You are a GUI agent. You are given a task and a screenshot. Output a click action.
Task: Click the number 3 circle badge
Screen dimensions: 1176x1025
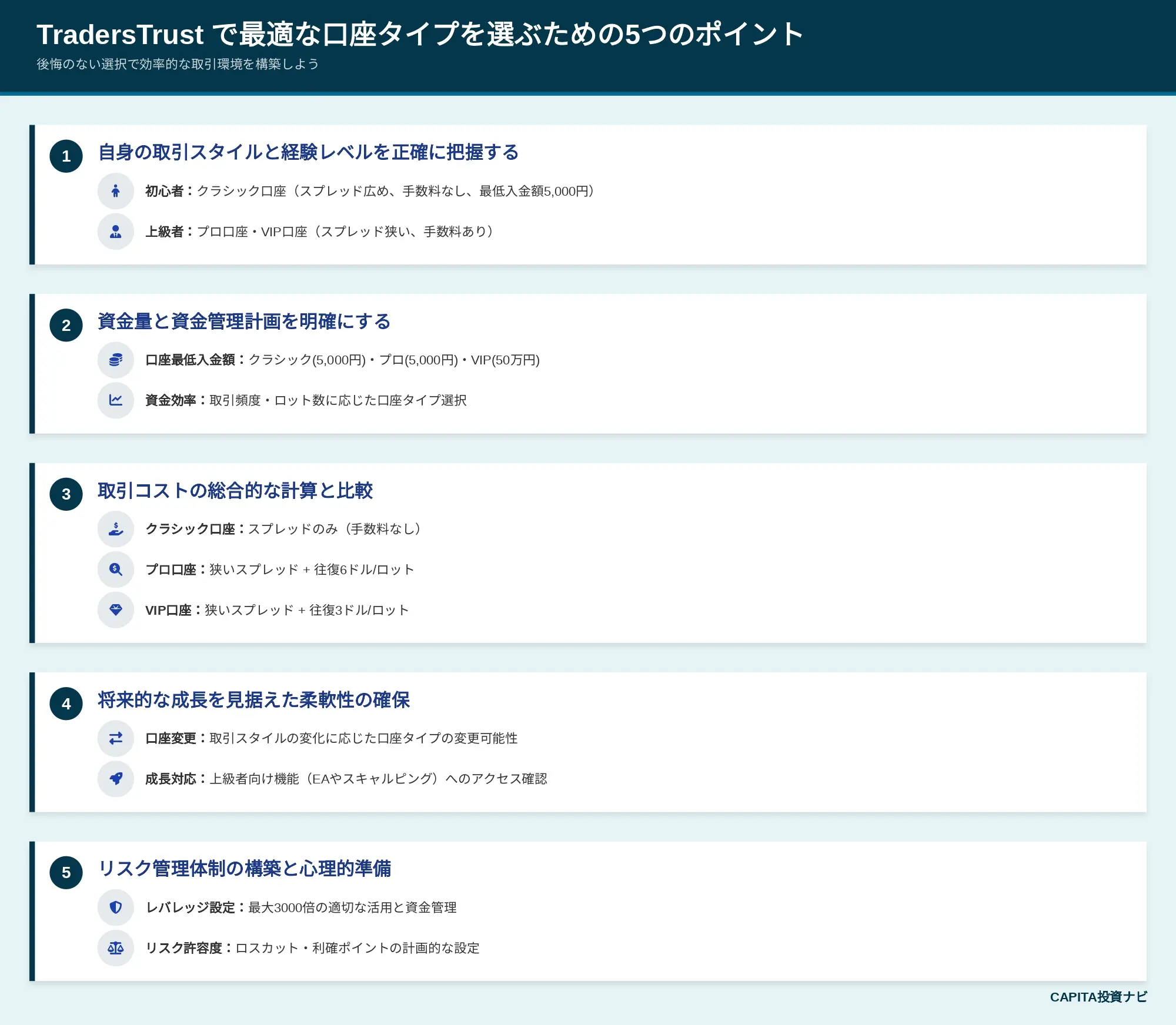[66, 494]
